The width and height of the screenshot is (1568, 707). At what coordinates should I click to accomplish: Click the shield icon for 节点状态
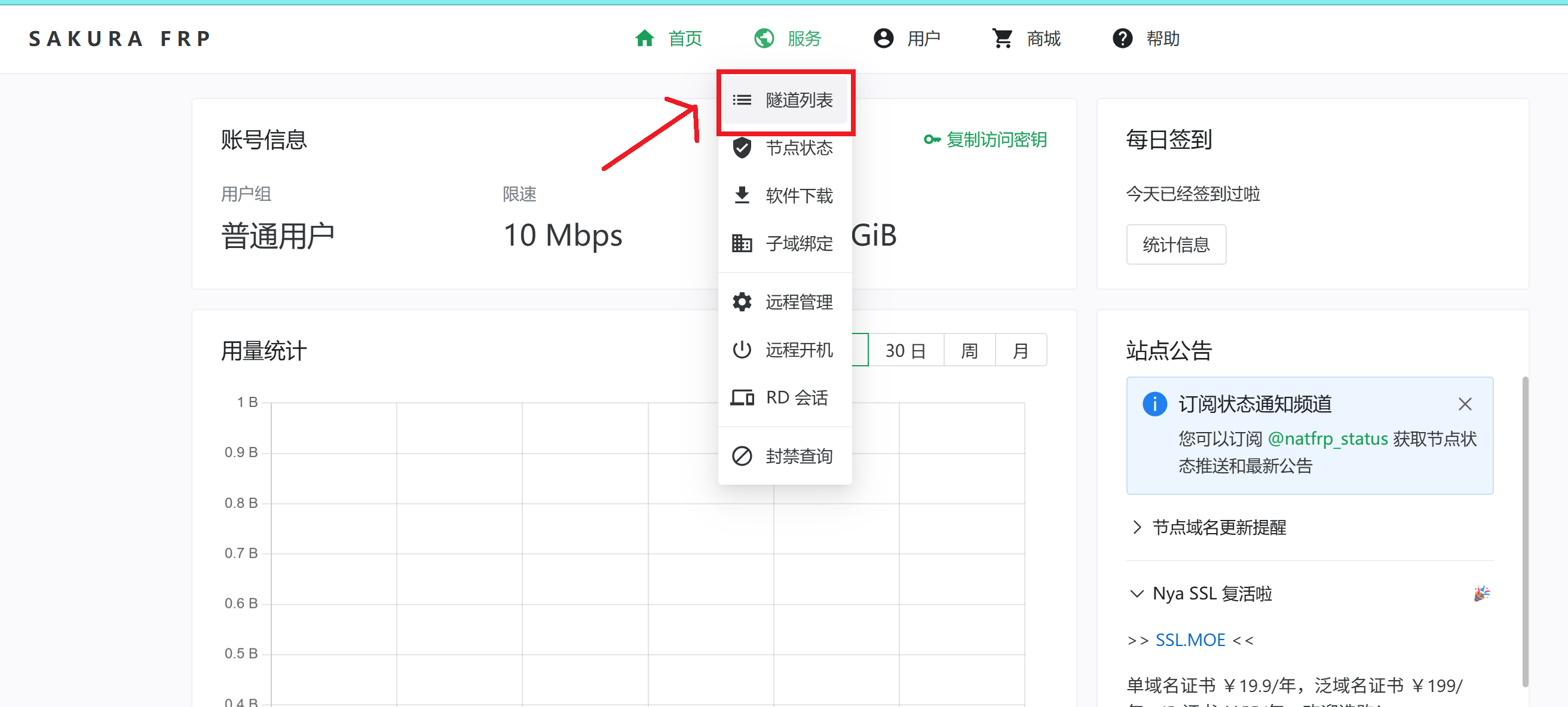coord(742,148)
